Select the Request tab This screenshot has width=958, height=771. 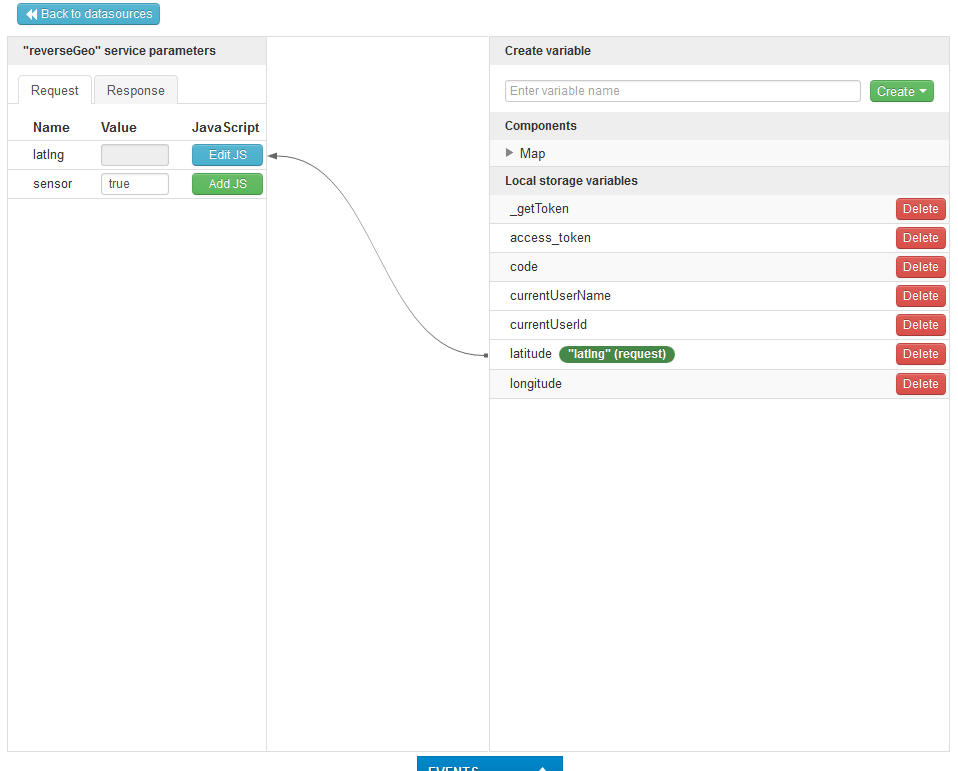click(55, 90)
